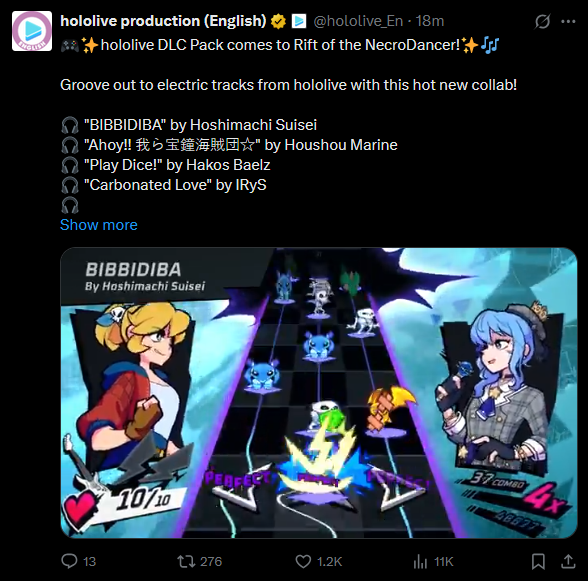Click the 11K views count

tap(444, 561)
